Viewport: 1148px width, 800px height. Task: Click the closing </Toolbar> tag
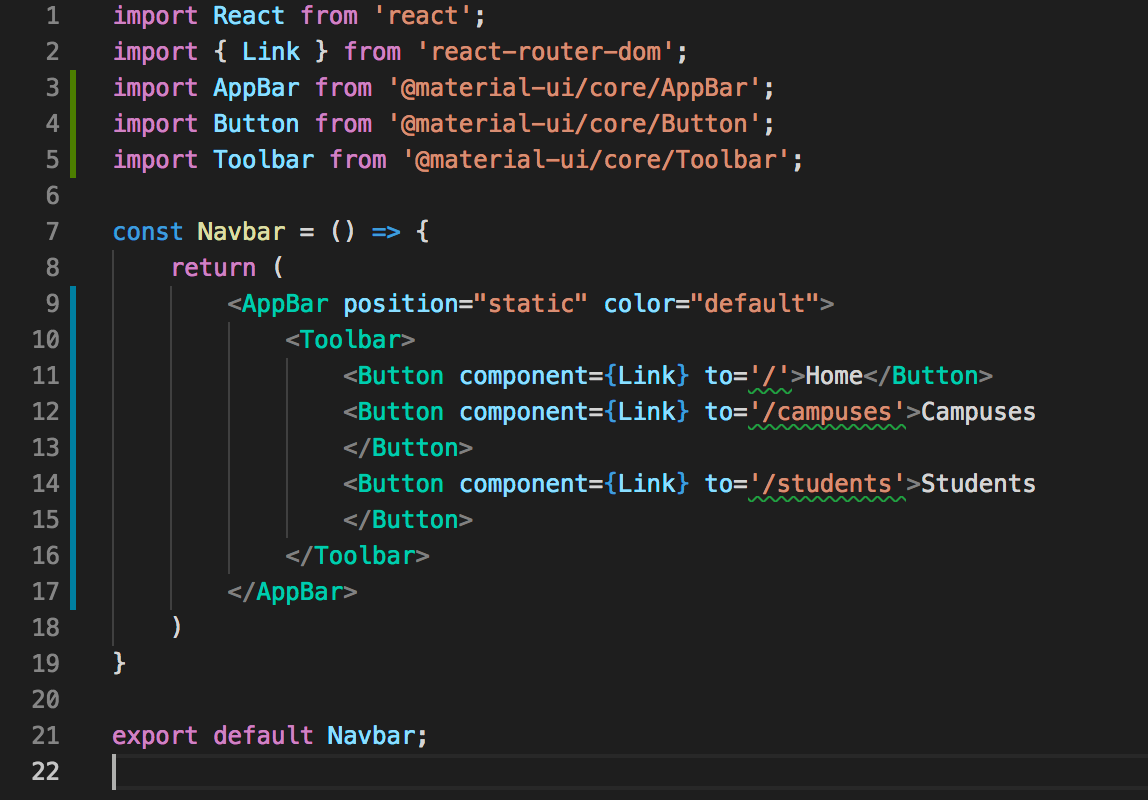(357, 555)
